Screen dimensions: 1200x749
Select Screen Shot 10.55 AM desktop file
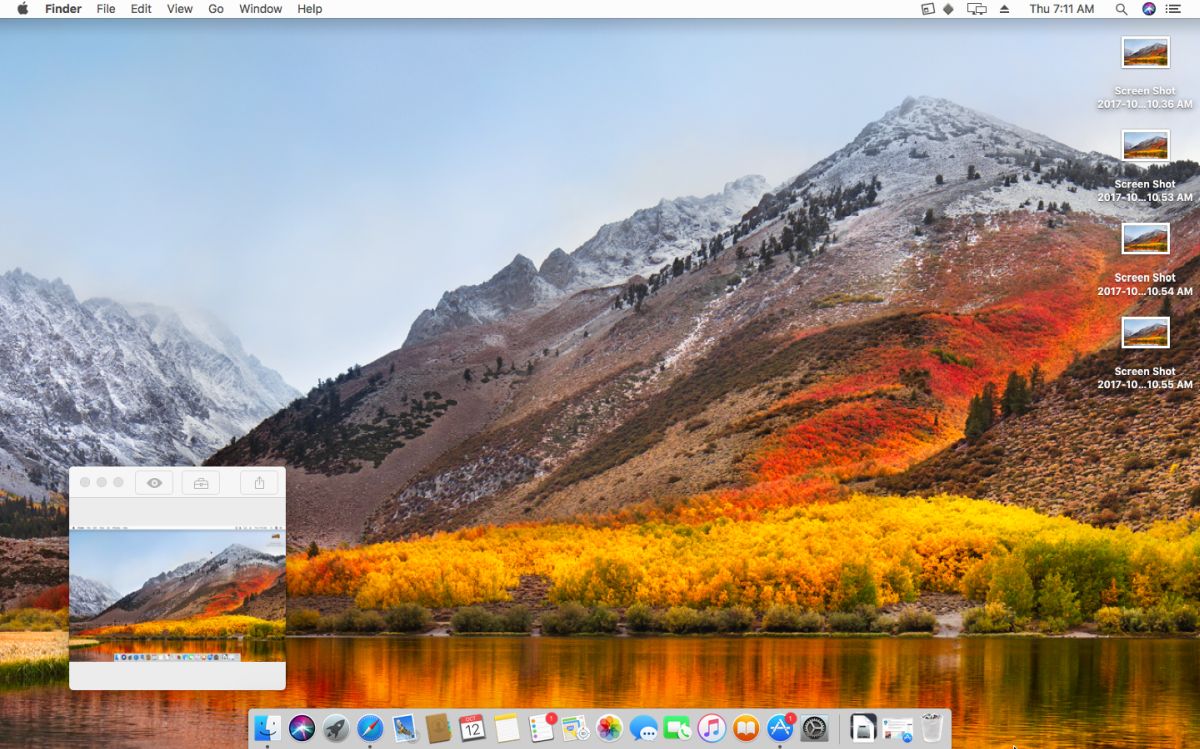click(1145, 352)
